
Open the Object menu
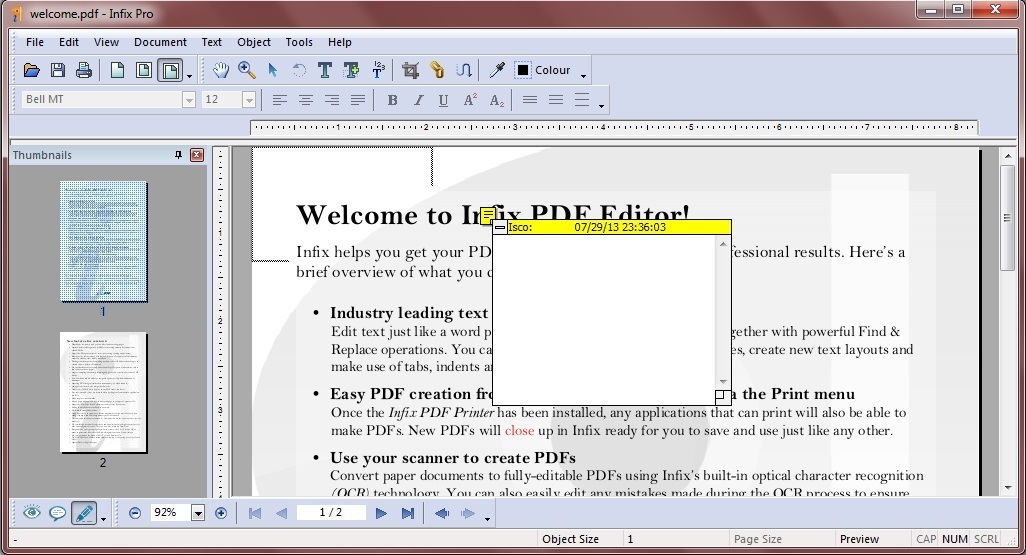[254, 42]
